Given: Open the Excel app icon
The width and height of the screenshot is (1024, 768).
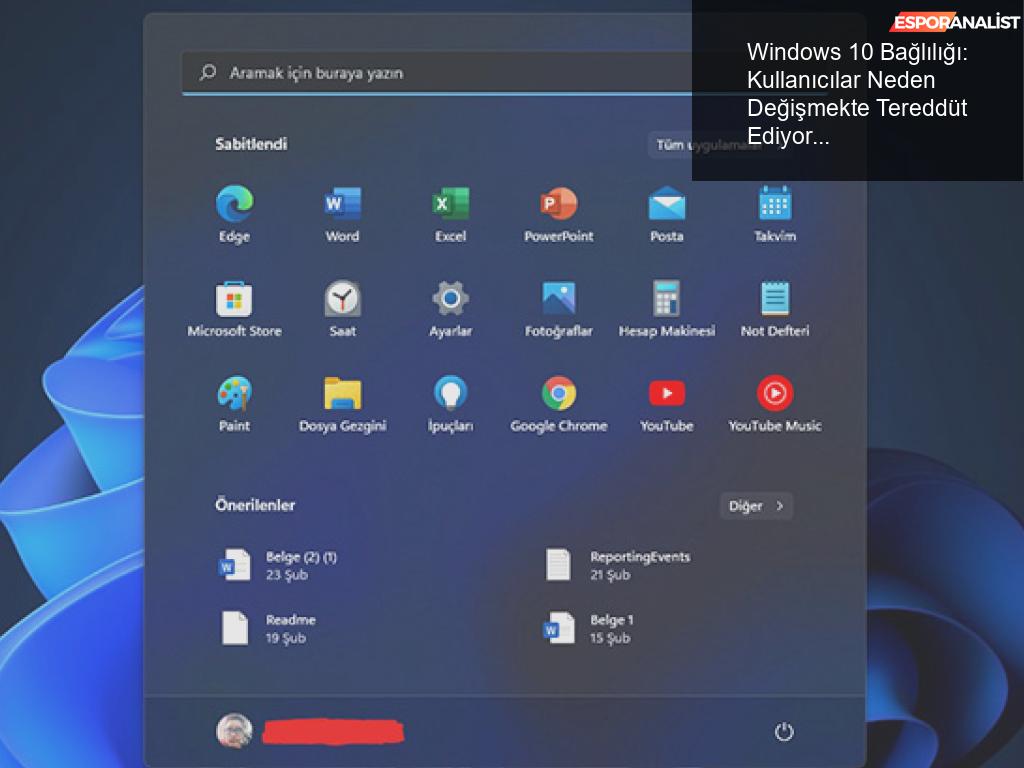Looking at the screenshot, I should [x=450, y=205].
